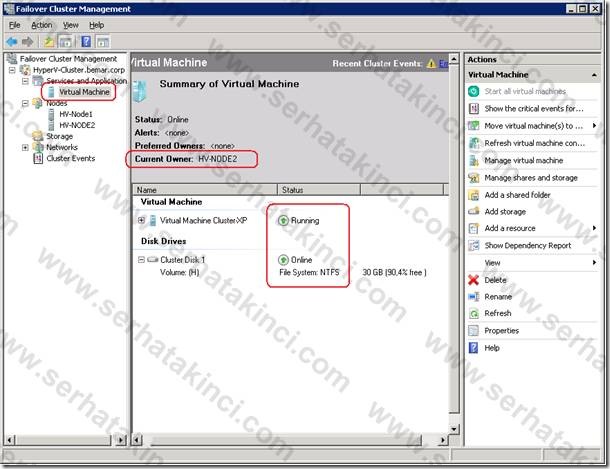Click the Show/Hide console tree icon

coord(65,41)
